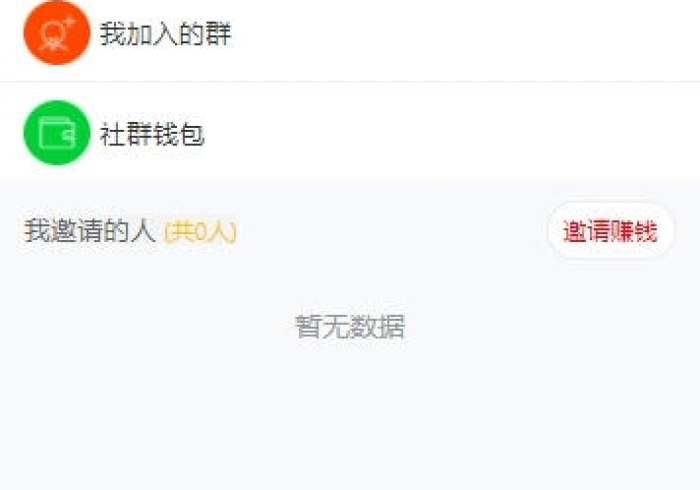Click the 社群钱包 text label

[x=152, y=134]
